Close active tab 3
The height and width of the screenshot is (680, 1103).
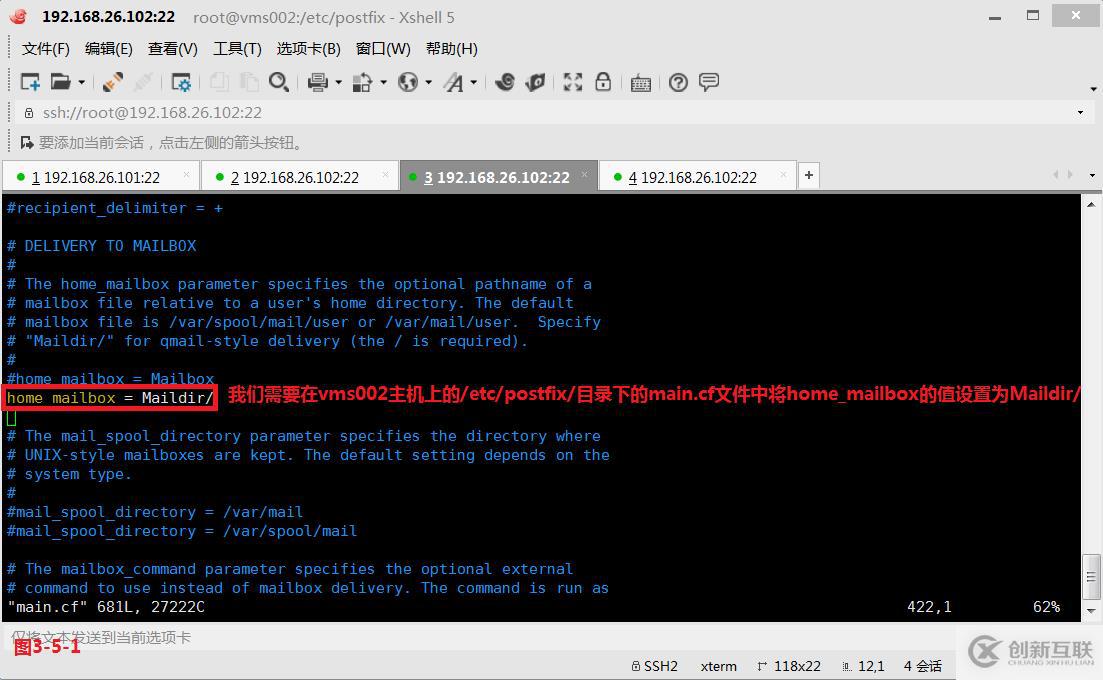coord(585,174)
